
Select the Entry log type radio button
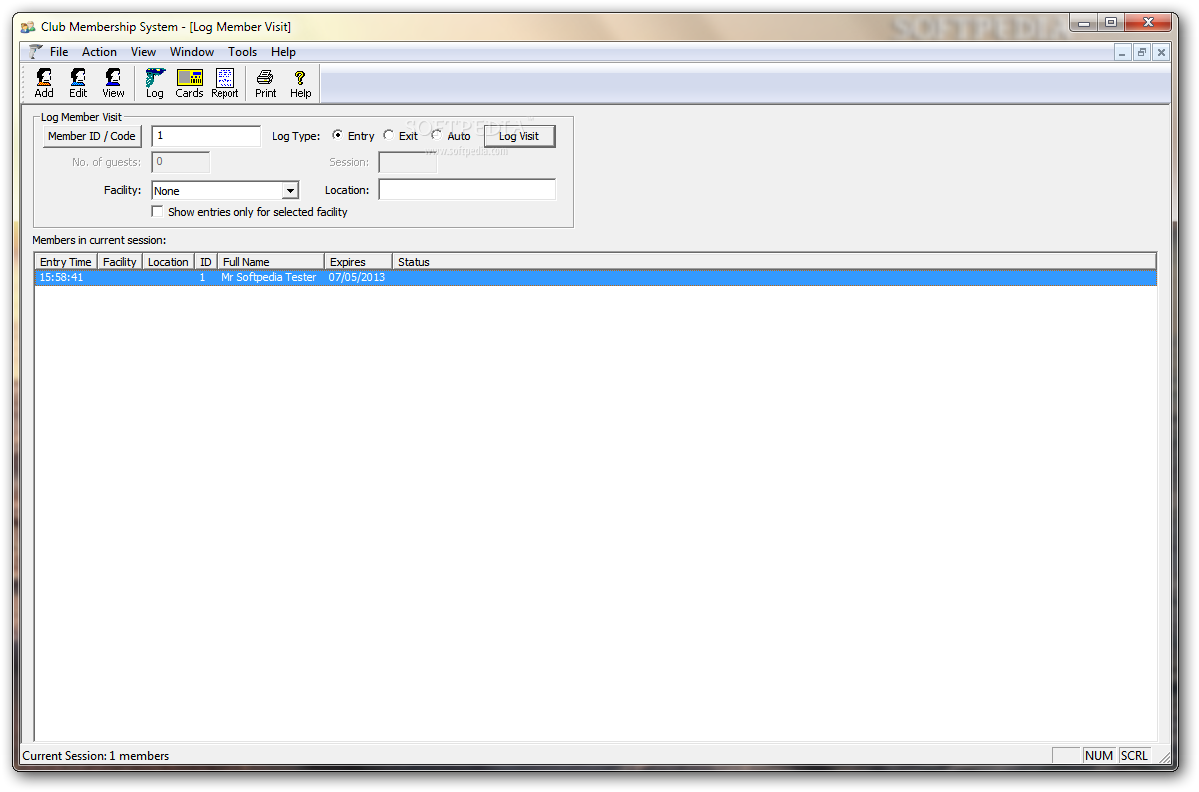[337, 135]
